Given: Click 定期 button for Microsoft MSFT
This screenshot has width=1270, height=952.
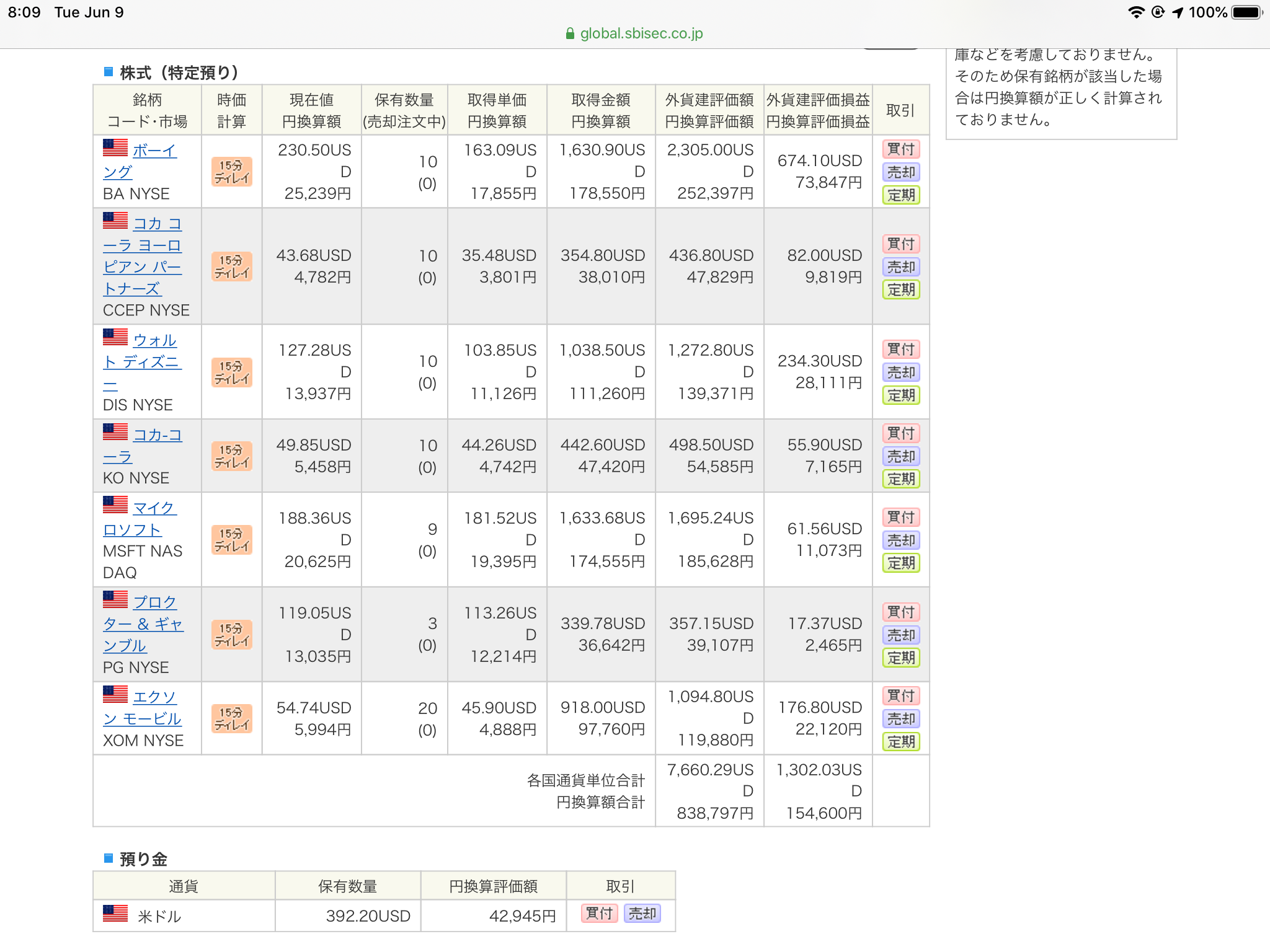Looking at the screenshot, I should 901,563.
